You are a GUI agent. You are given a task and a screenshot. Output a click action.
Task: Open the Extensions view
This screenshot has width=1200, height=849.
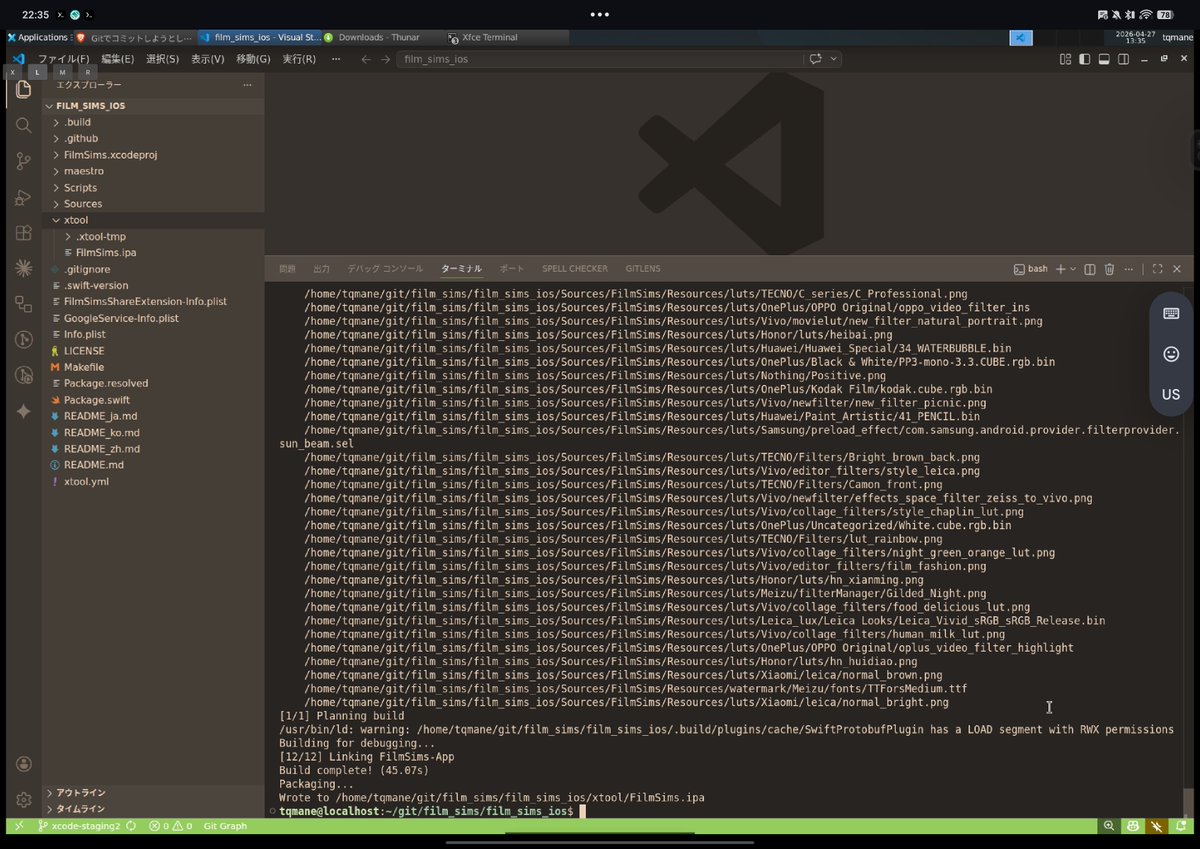coord(23,232)
